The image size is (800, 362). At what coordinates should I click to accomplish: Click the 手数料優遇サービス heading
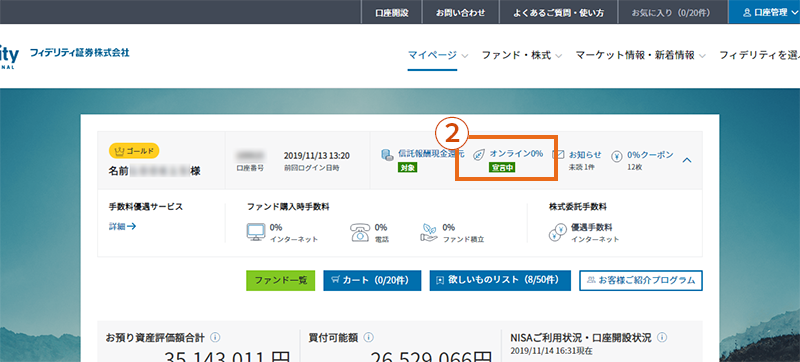pos(145,206)
